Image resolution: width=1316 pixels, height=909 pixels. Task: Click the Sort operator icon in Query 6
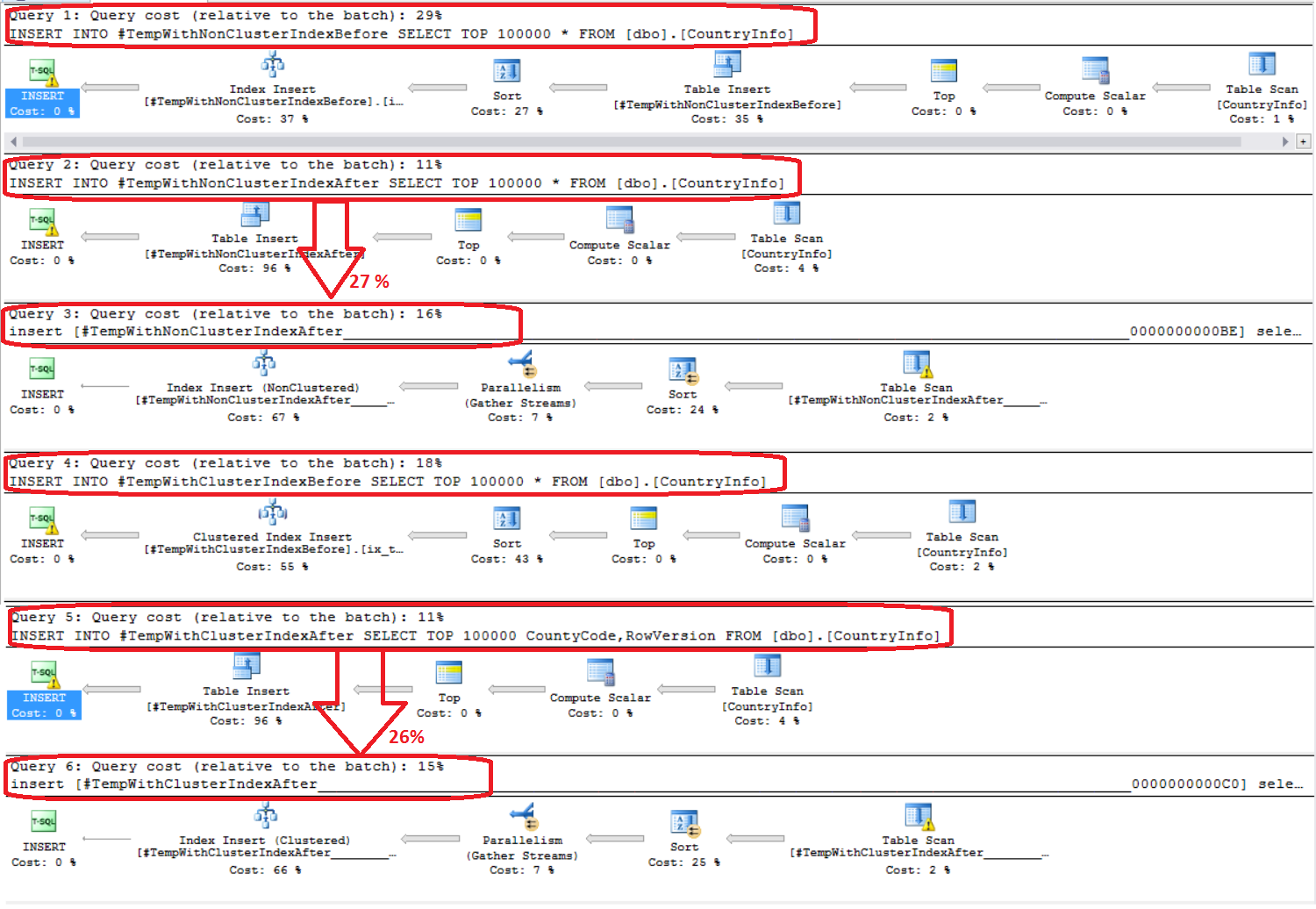click(x=684, y=824)
